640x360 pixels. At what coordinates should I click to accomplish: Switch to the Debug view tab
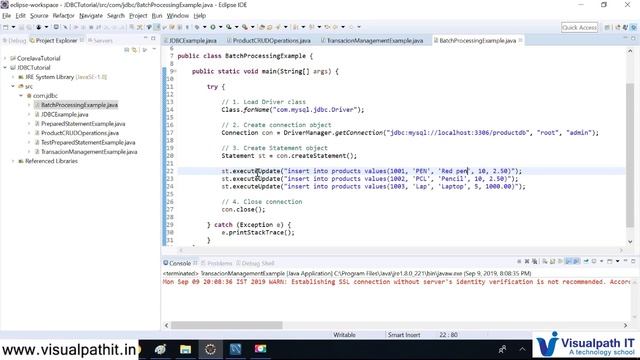pos(14,40)
